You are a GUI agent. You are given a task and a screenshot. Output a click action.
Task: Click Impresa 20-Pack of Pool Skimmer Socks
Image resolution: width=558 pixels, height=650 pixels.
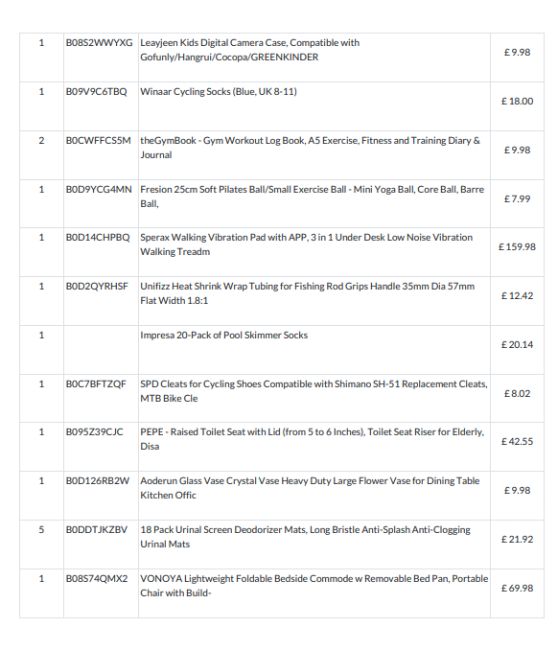coord(224,335)
